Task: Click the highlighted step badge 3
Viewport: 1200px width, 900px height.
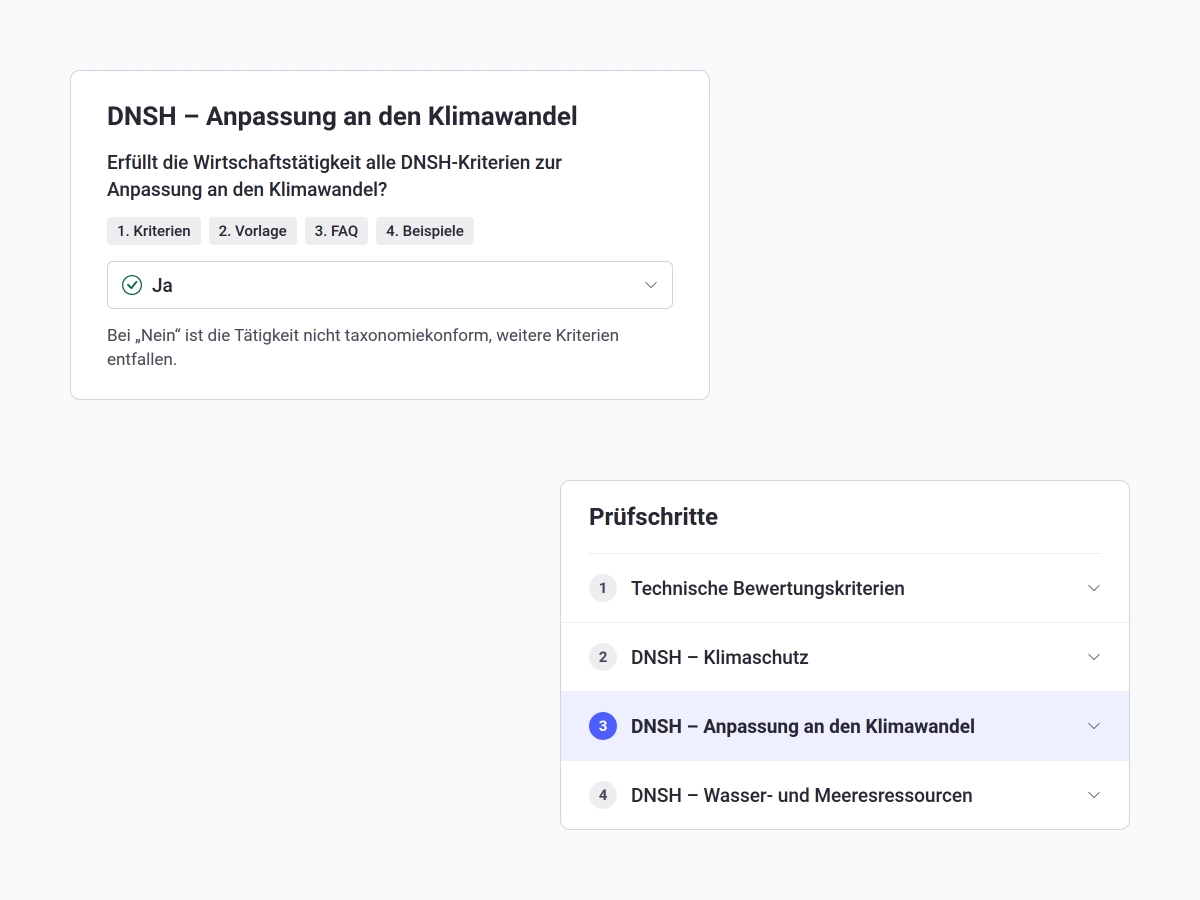Action: pos(603,726)
